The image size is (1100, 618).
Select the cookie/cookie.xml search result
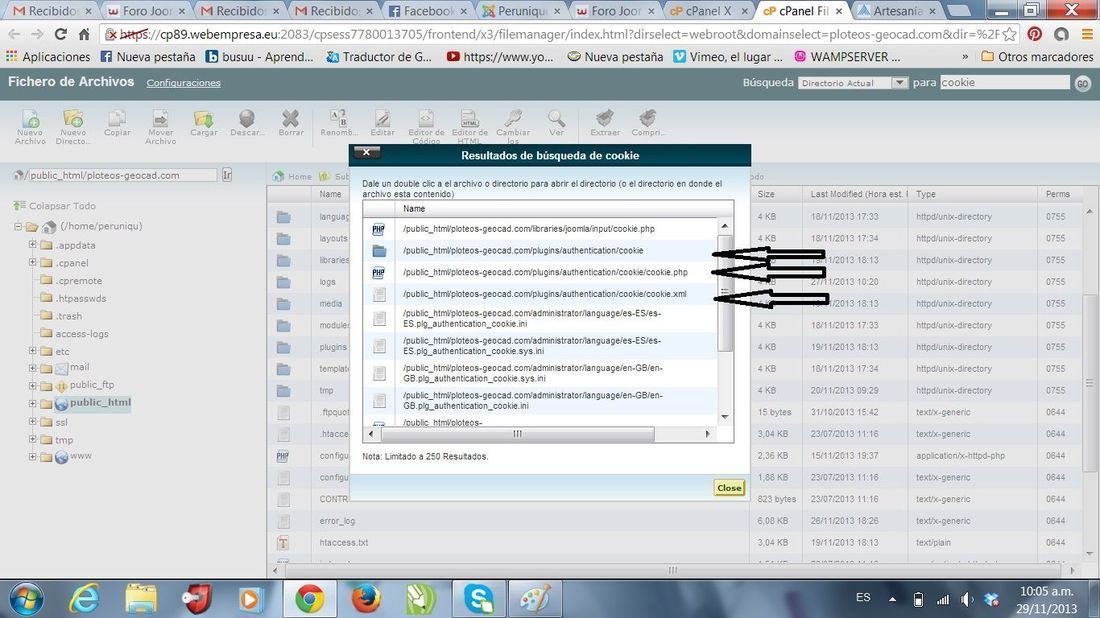(x=540, y=294)
